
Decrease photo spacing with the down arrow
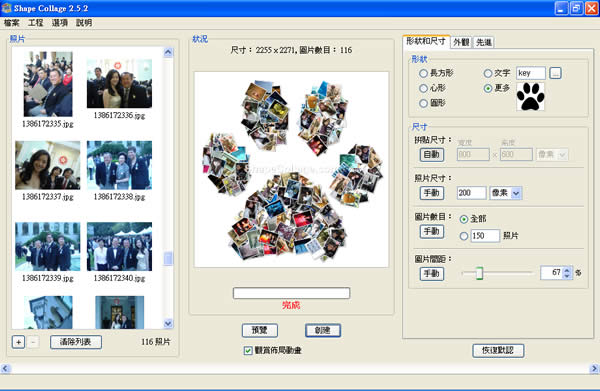coord(567,276)
